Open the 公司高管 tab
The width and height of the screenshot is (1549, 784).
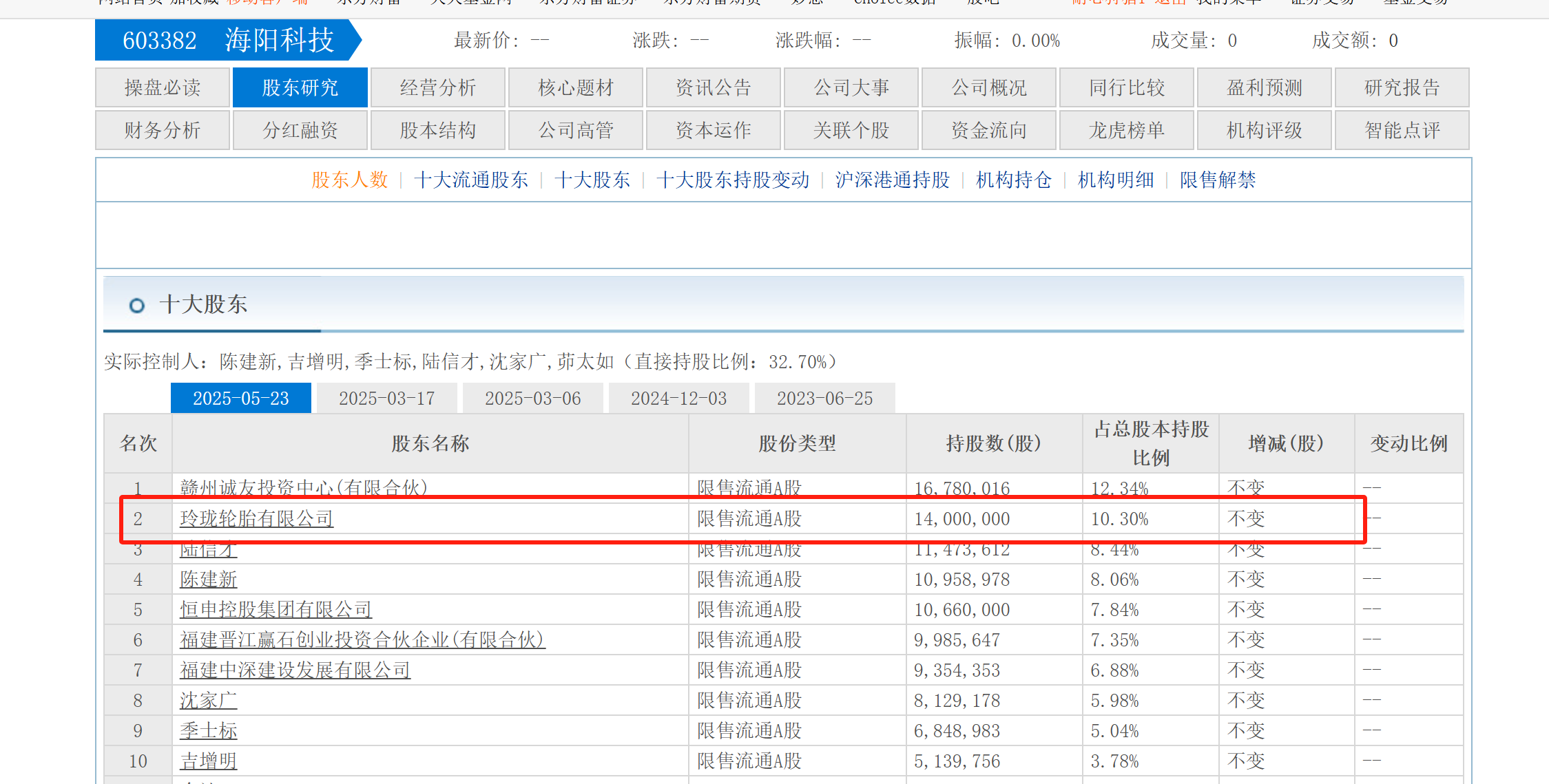click(x=576, y=130)
